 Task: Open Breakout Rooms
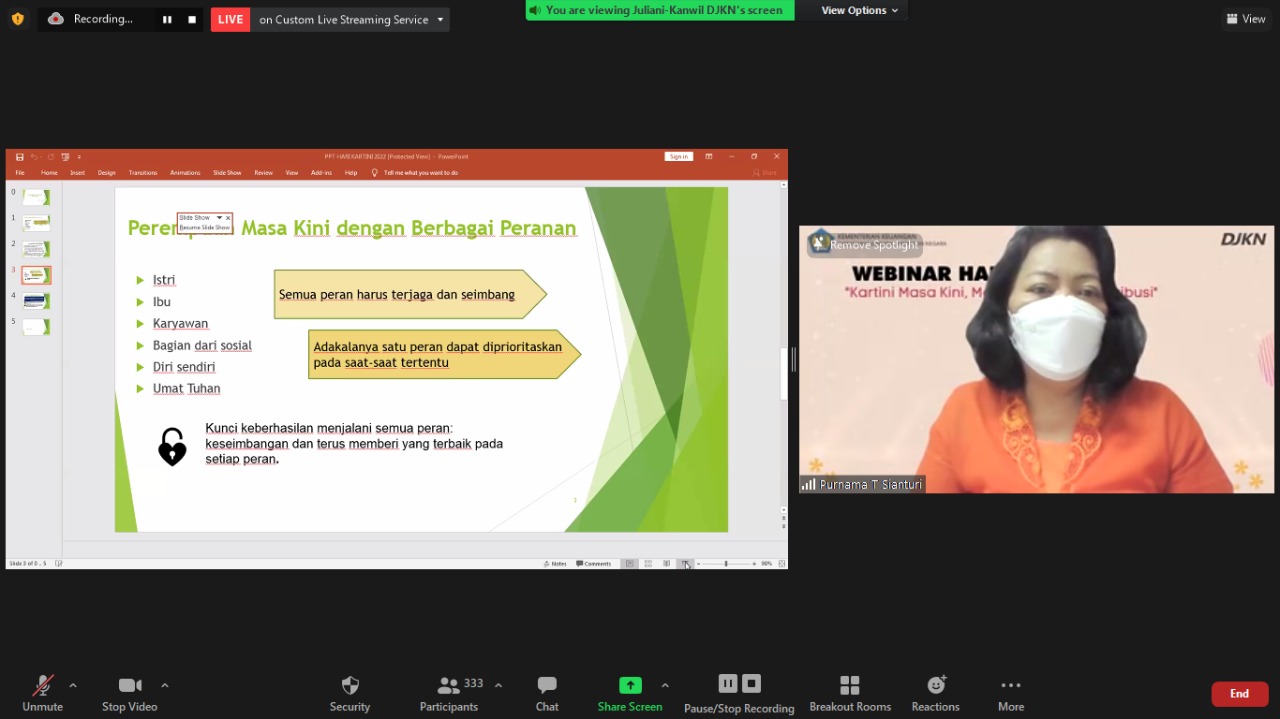coord(850,686)
